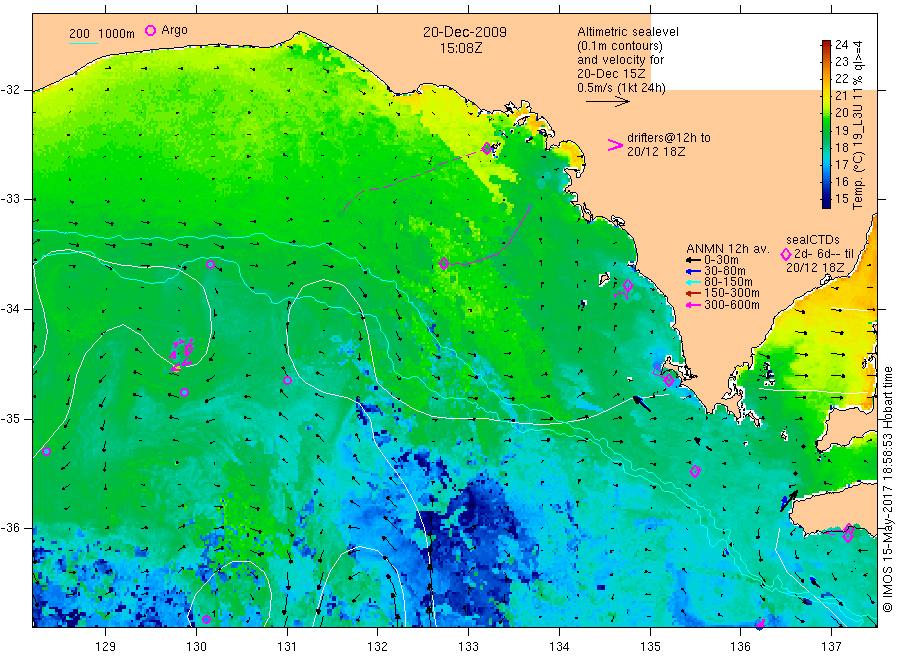Click the Argo float marker near 131E 34.7S
Image resolution: width=900 pixels, height=660 pixels.
click(288, 381)
